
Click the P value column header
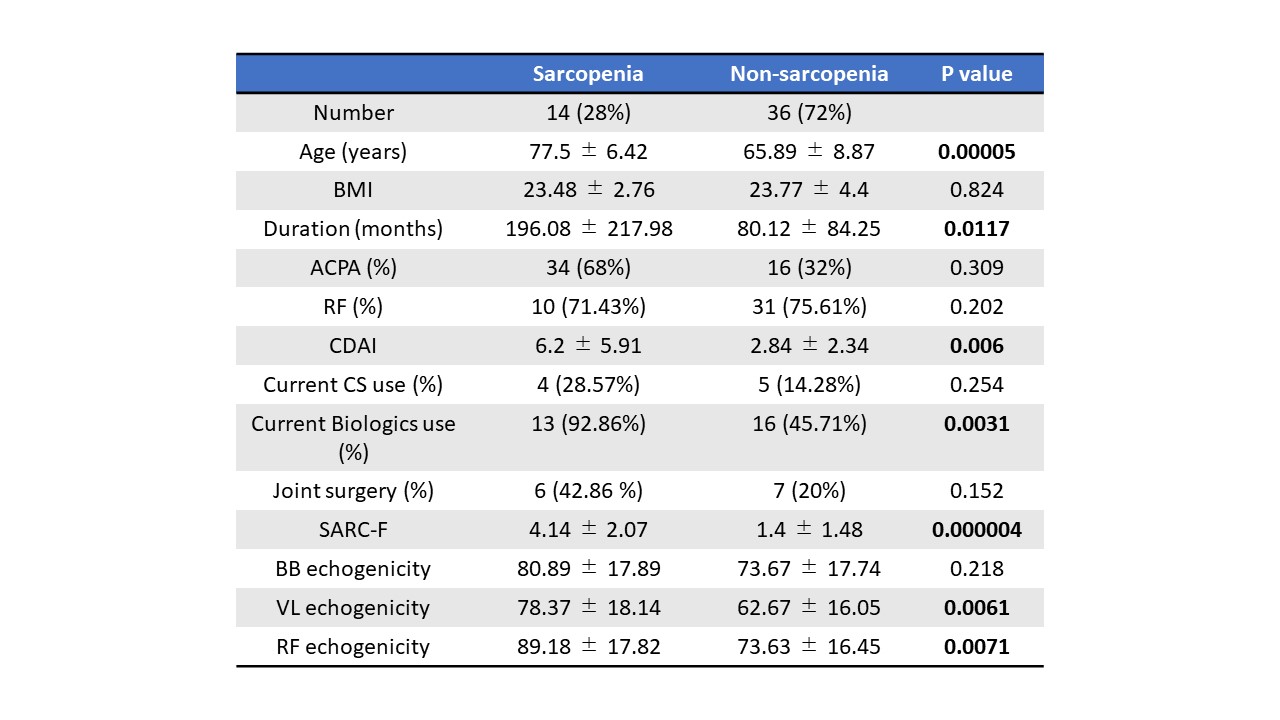click(x=976, y=74)
